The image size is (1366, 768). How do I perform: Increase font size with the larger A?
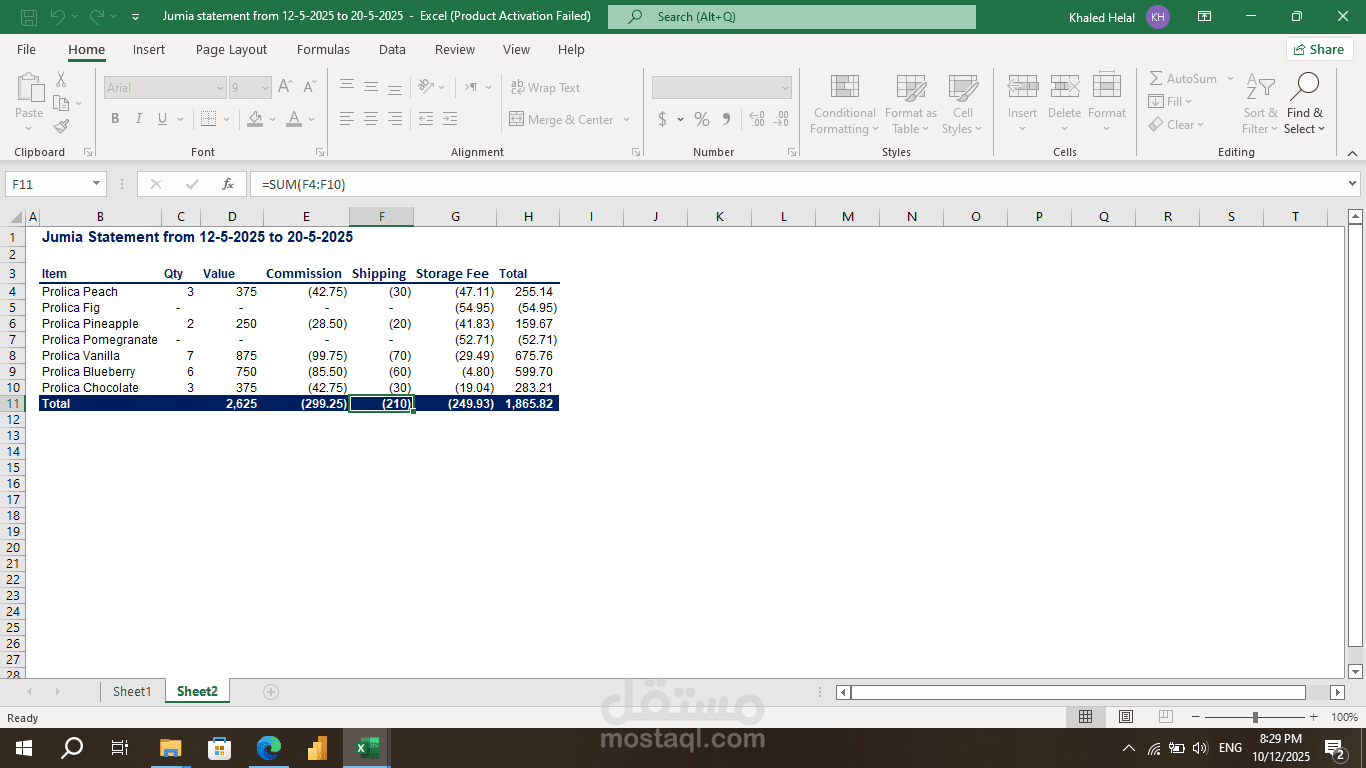285,87
